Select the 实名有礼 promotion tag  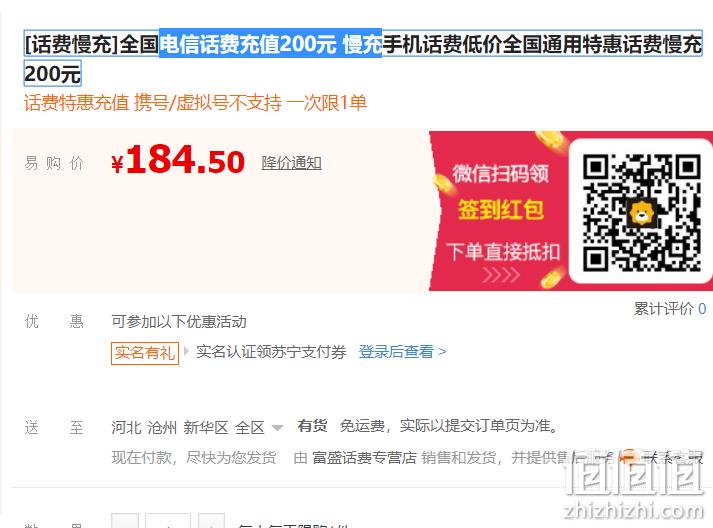(x=145, y=353)
